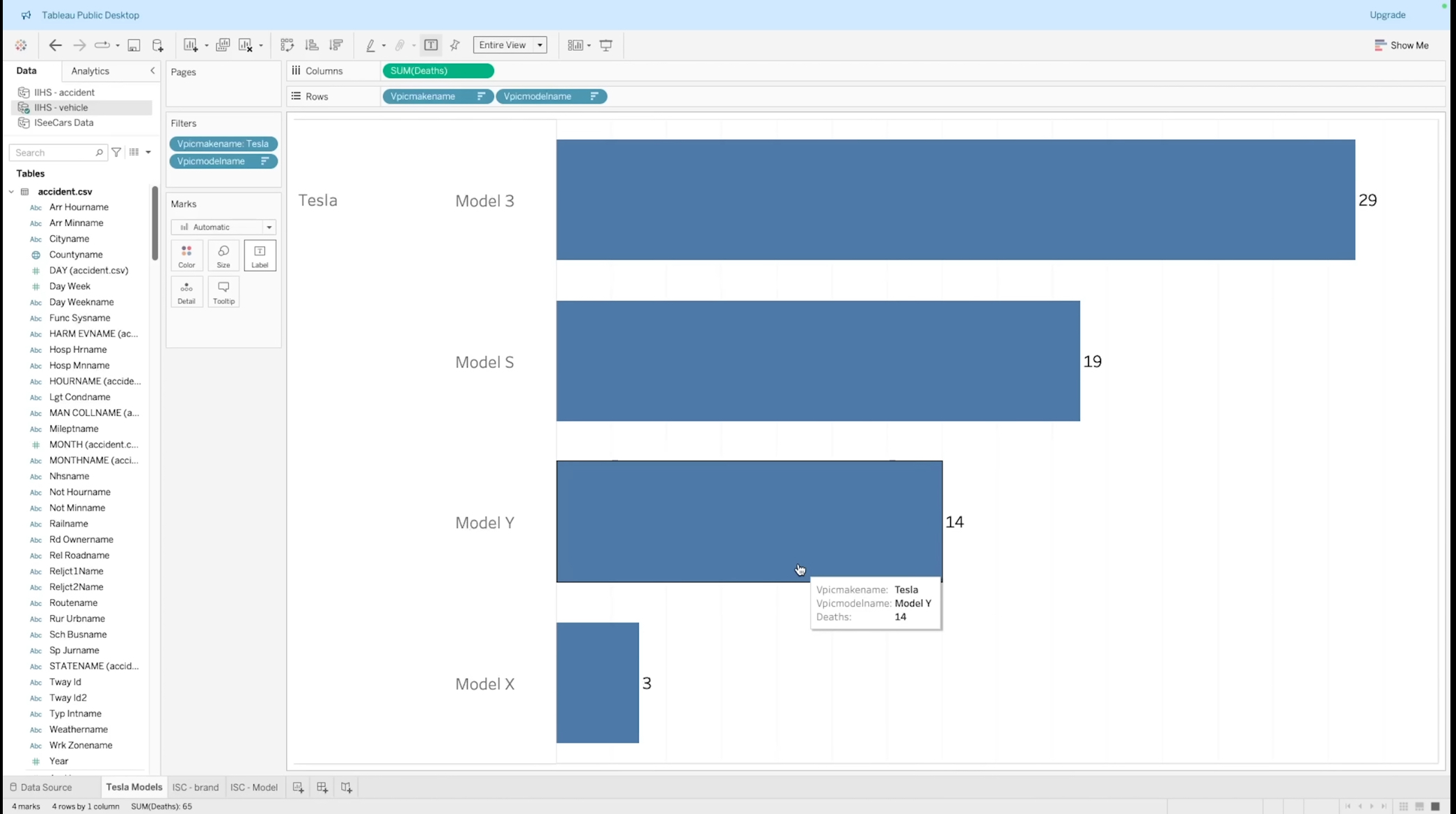Viewport: 1456px width, 814px height.
Task: Click the Sort Ascending toolbar icon
Action: (x=312, y=45)
